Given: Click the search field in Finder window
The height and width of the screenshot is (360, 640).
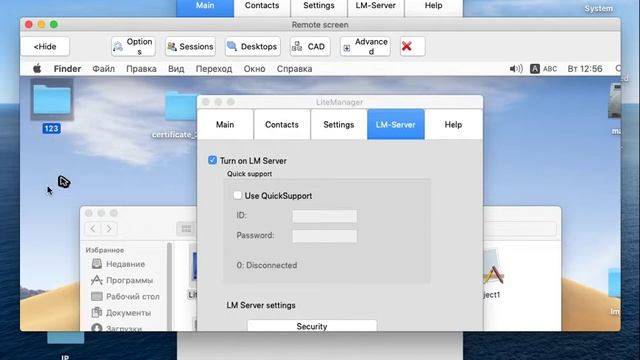Looking at the screenshot, I should click(x=520, y=229).
